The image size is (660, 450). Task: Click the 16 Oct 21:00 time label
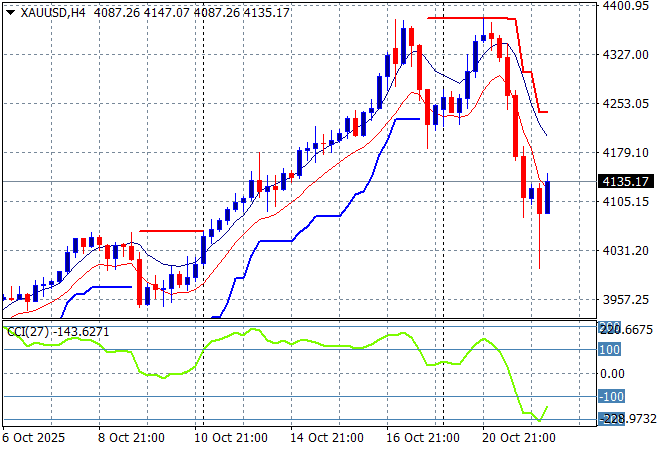423,438
